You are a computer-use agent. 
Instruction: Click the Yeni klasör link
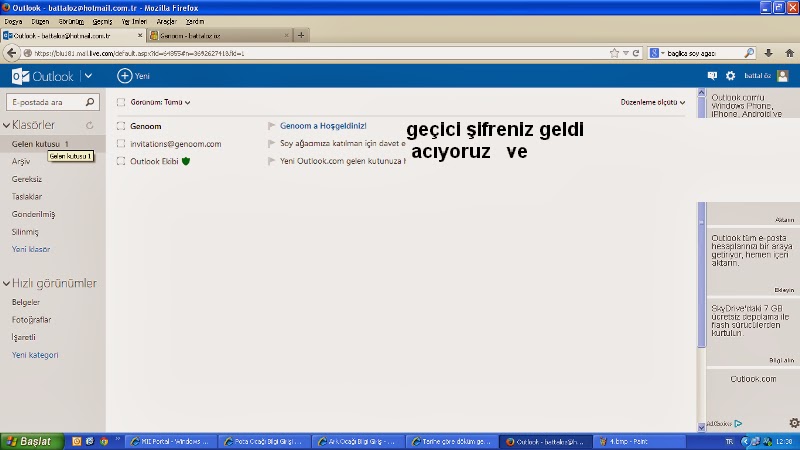pos(31,249)
